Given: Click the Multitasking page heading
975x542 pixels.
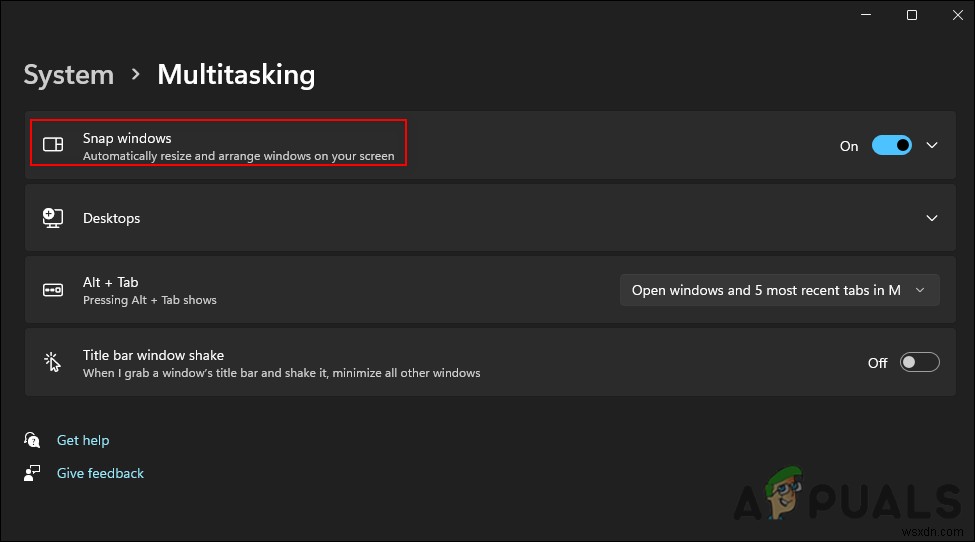Looking at the screenshot, I should point(236,75).
